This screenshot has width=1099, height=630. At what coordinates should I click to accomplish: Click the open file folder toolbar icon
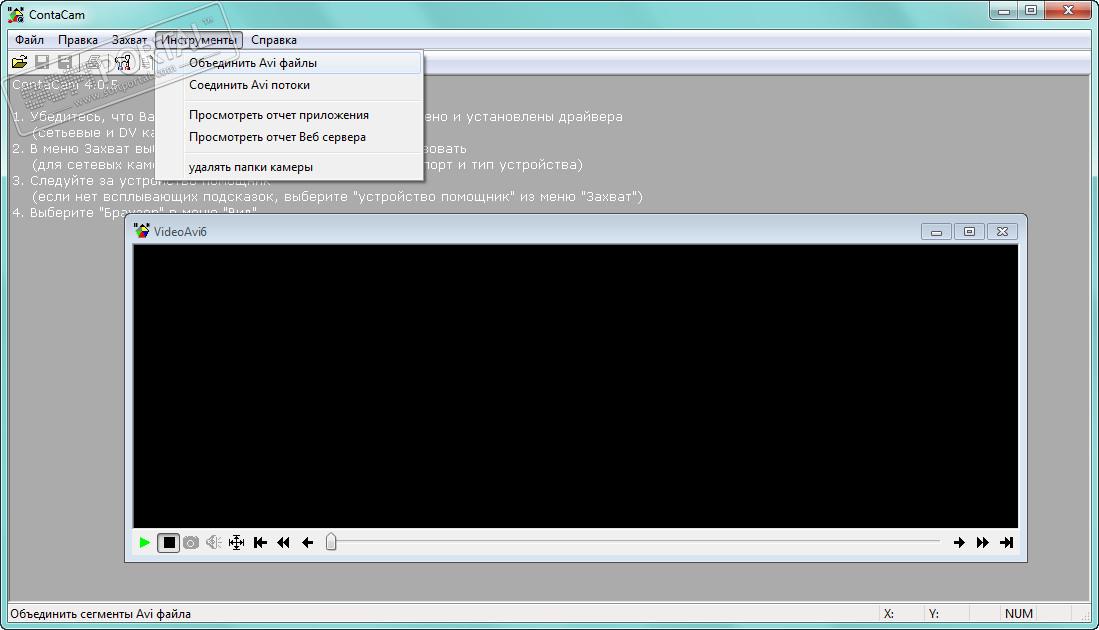click(20, 62)
